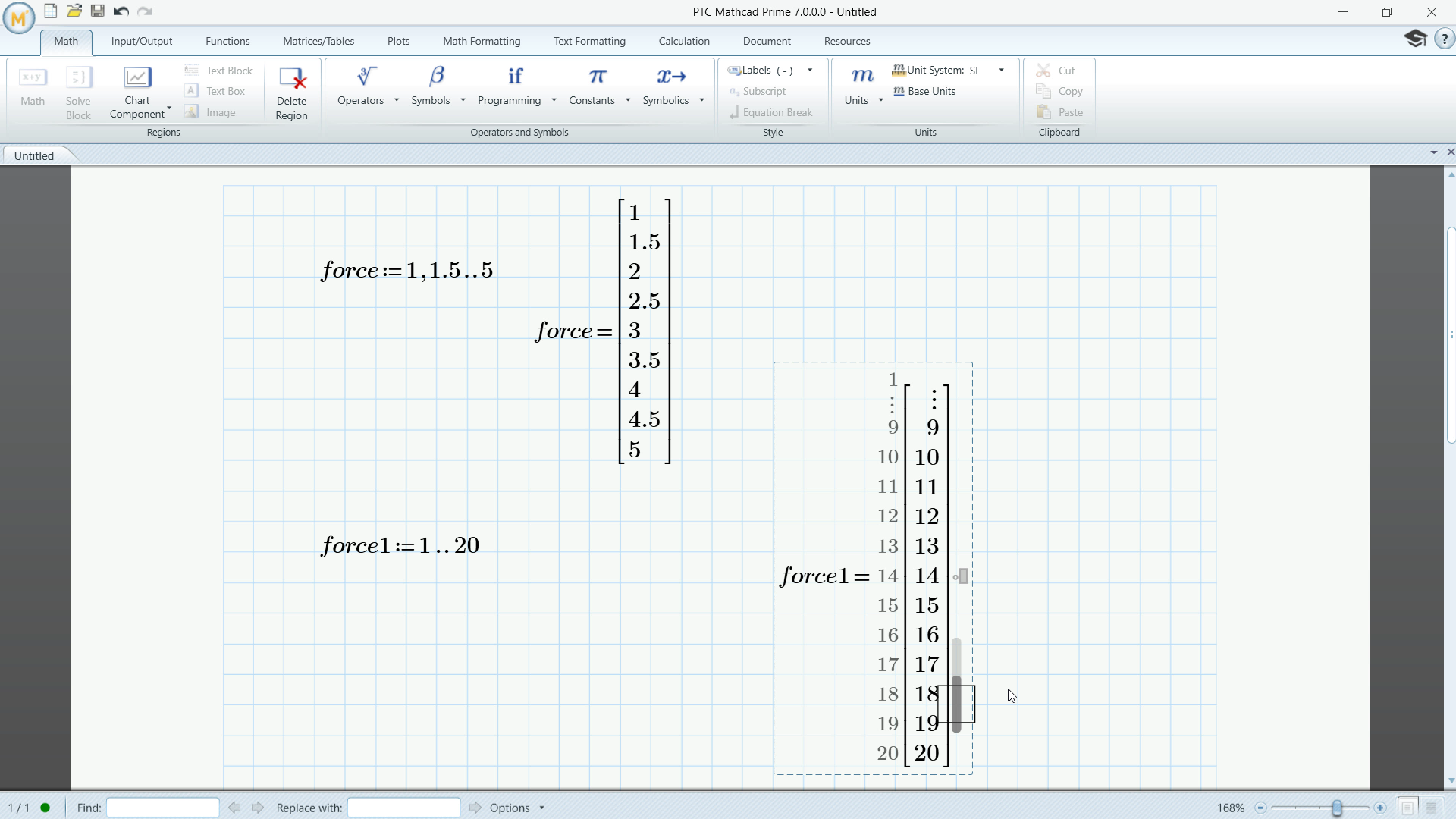Click the force1 matrix vertical scrollbar
The height and width of the screenshot is (819, 1456).
point(956,685)
